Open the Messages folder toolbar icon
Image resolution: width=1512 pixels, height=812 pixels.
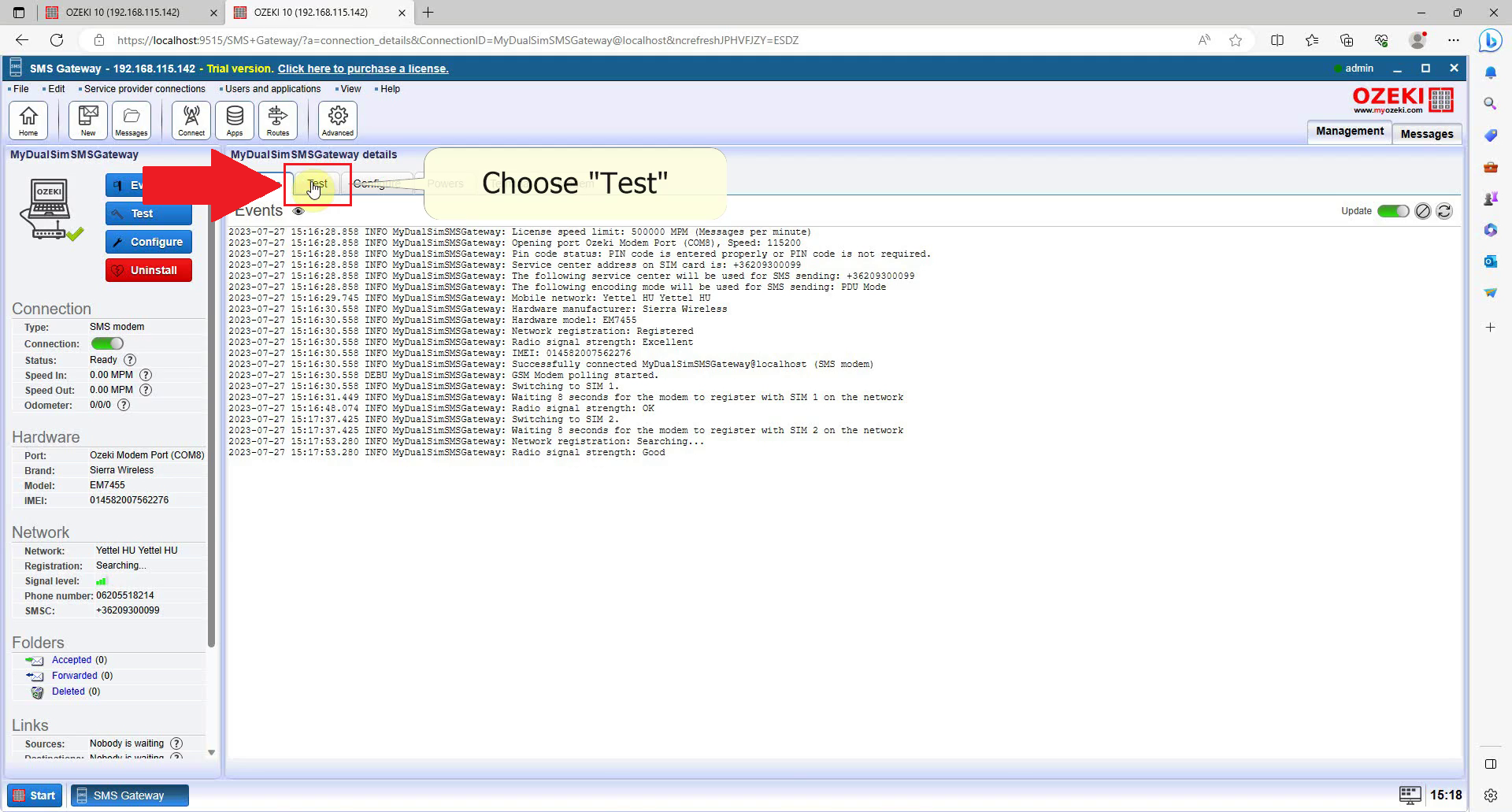[x=132, y=120]
